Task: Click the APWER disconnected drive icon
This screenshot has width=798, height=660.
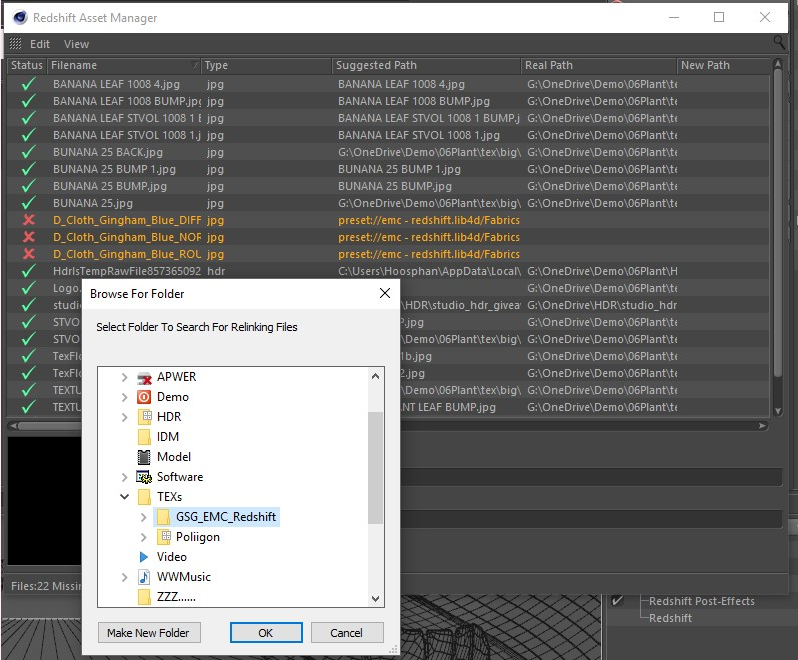Action: pos(144,378)
